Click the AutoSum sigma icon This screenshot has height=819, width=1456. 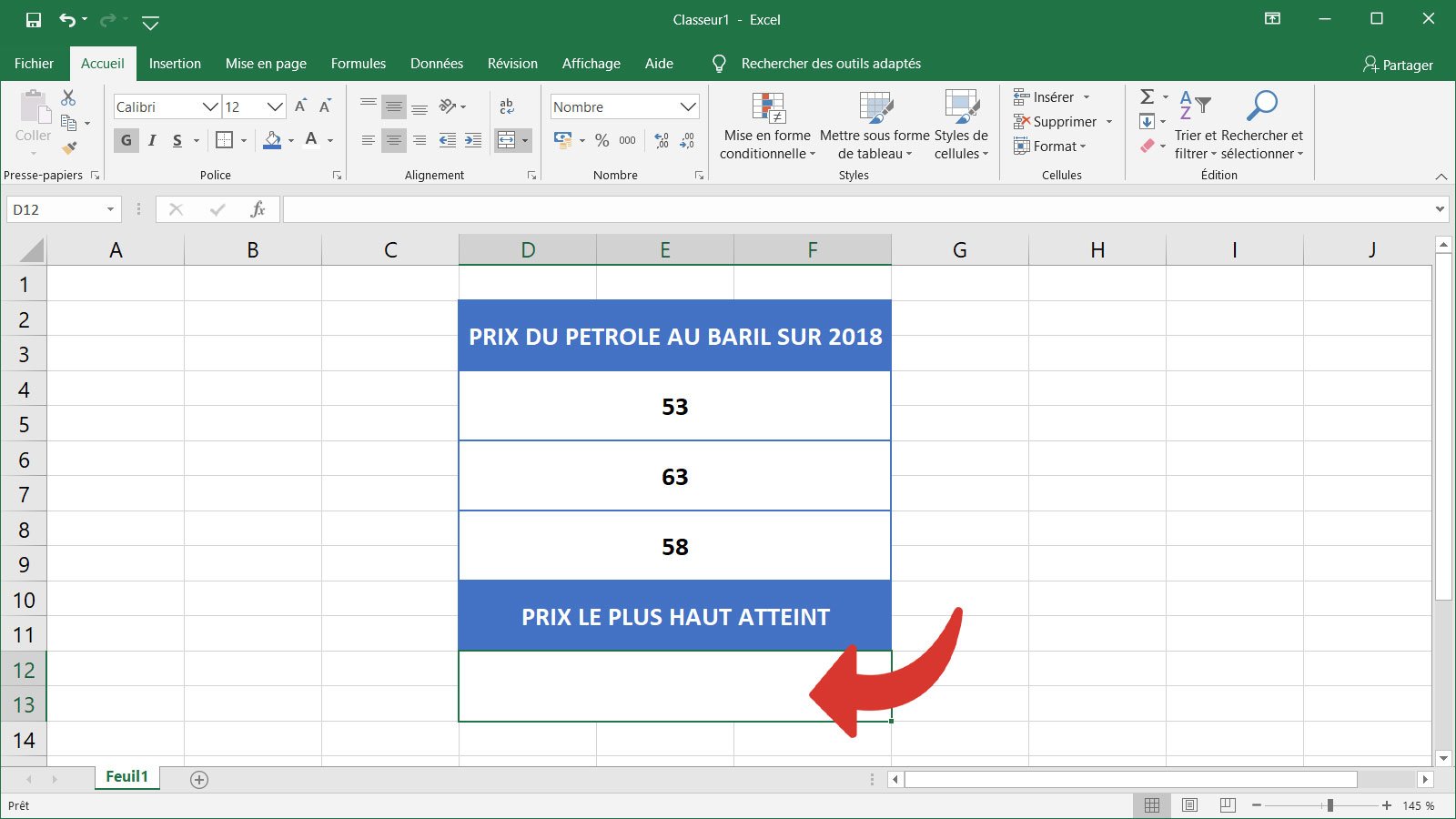coord(1148,96)
